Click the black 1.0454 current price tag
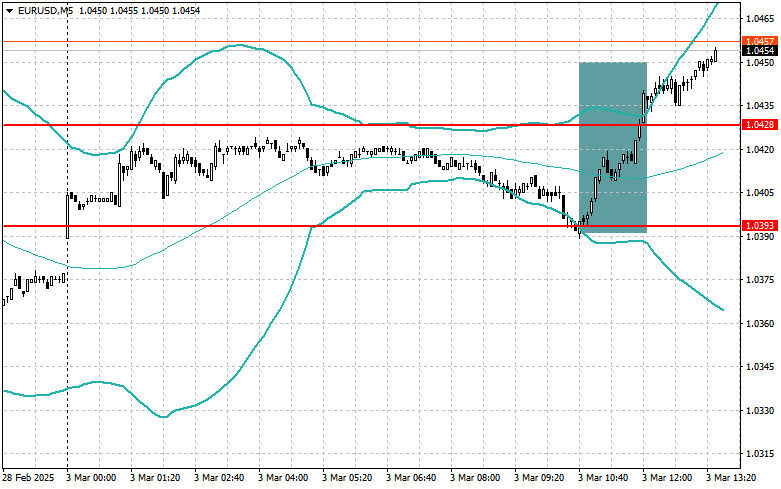781x489 pixels. [759, 50]
